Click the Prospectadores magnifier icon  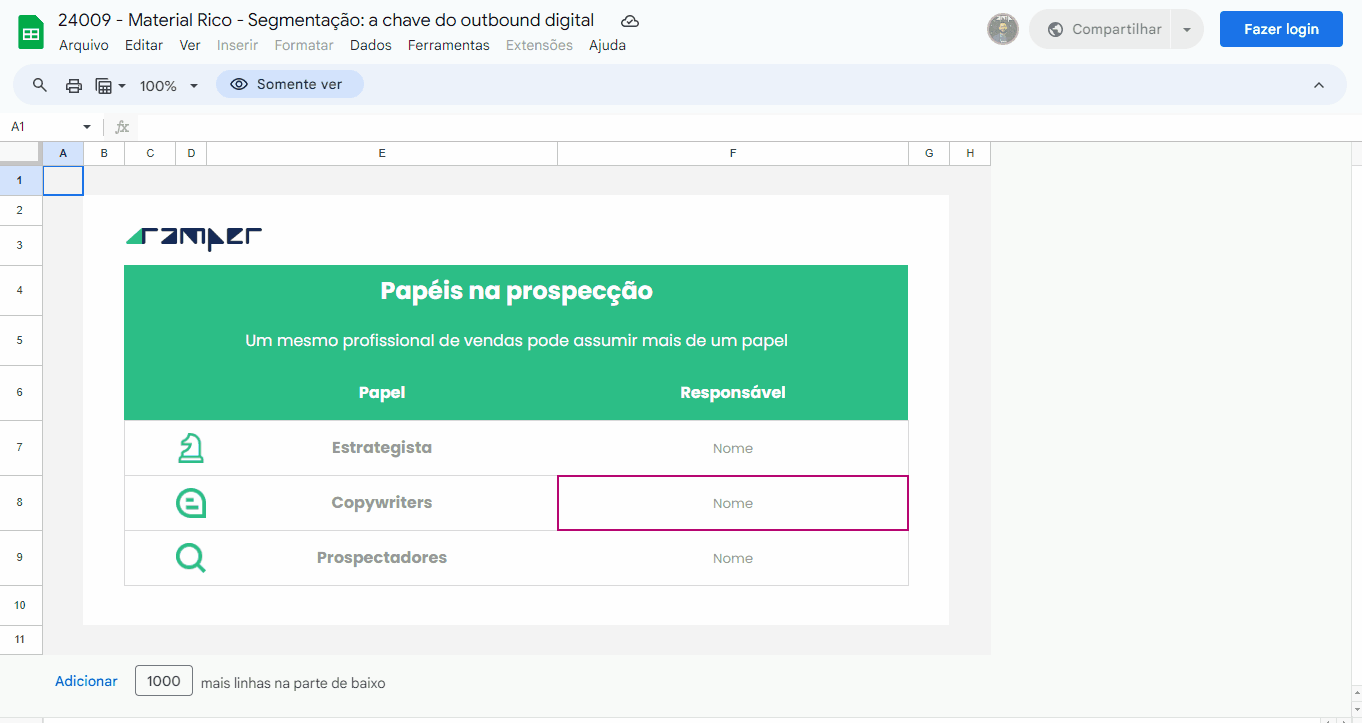pos(190,558)
